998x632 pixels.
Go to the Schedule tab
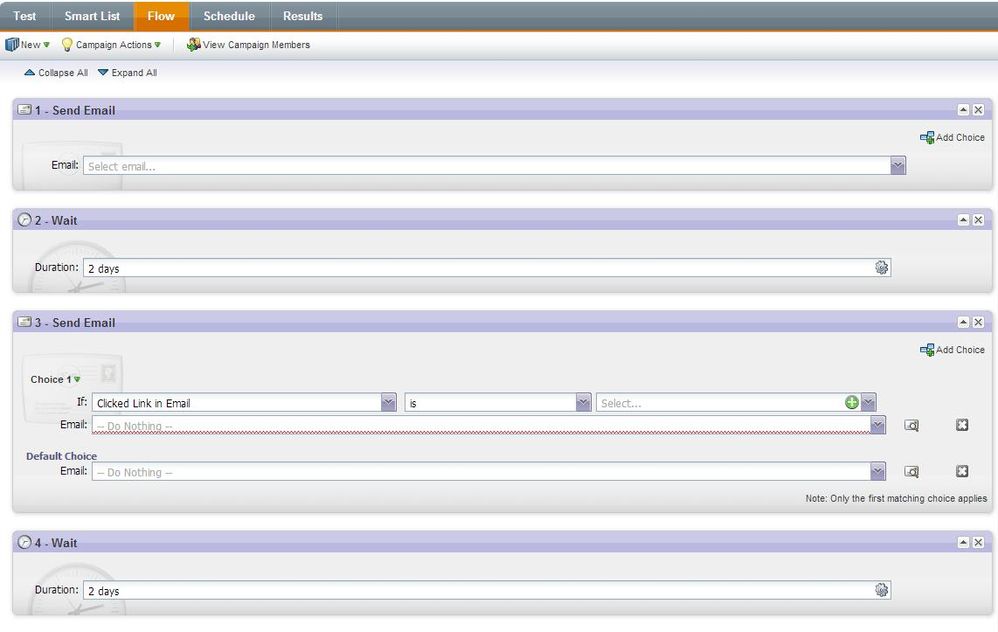(x=229, y=16)
